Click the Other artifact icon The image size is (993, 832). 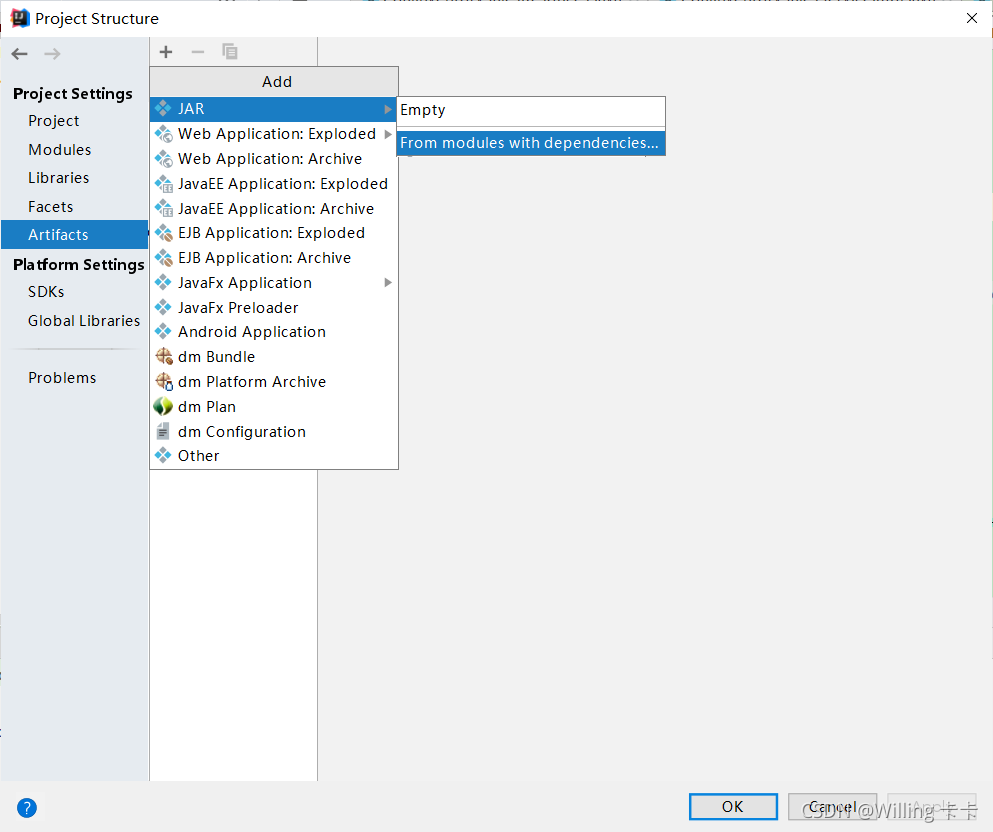(x=163, y=455)
